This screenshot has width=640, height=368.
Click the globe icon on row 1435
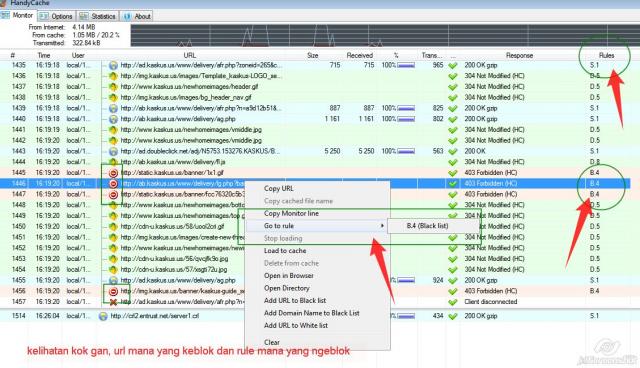tap(113, 65)
